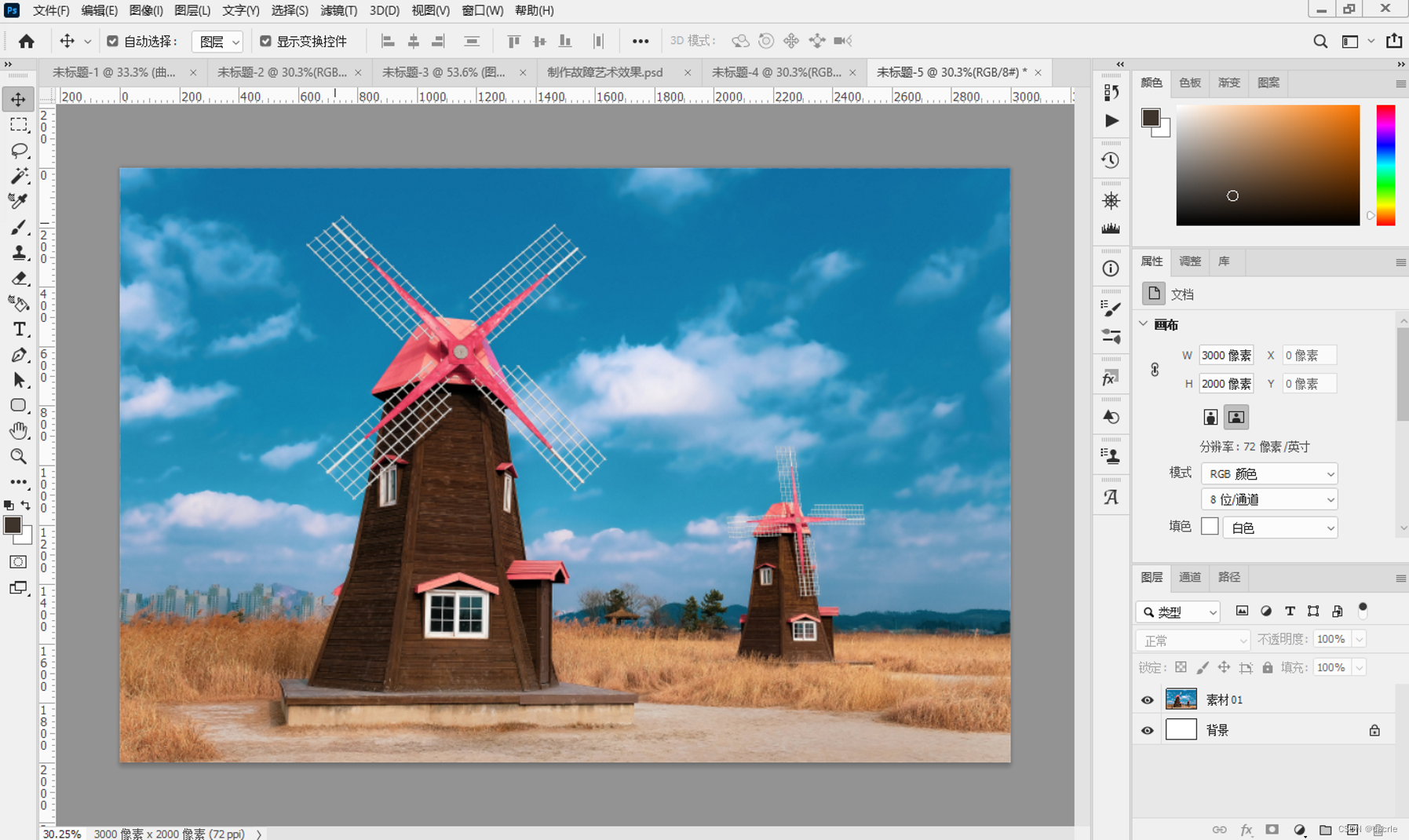Choose the Eraser tool
The height and width of the screenshot is (840, 1409).
[18, 278]
